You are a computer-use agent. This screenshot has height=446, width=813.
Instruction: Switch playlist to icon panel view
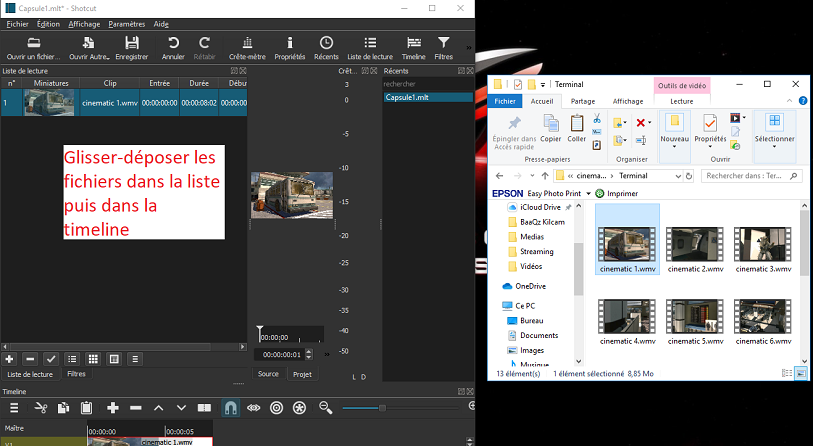pos(114,359)
